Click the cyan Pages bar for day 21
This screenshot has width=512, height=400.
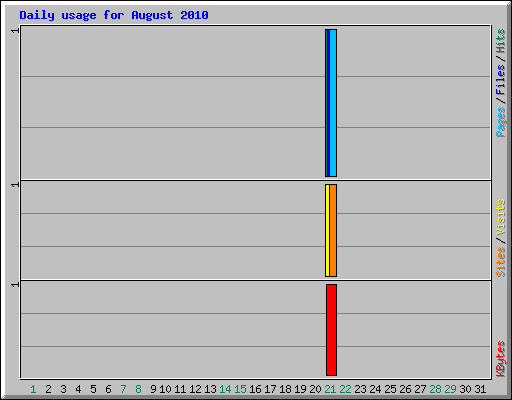(x=333, y=103)
